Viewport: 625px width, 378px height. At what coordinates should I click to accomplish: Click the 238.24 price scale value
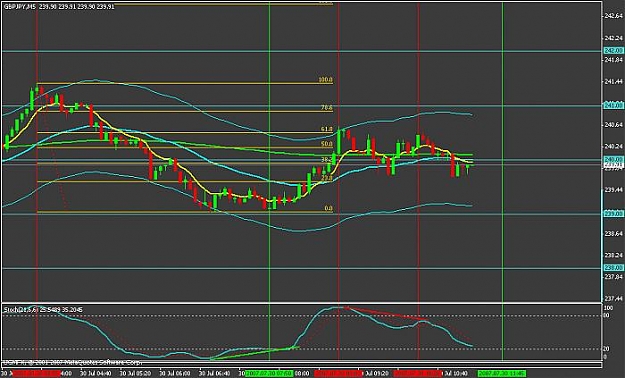[613, 255]
